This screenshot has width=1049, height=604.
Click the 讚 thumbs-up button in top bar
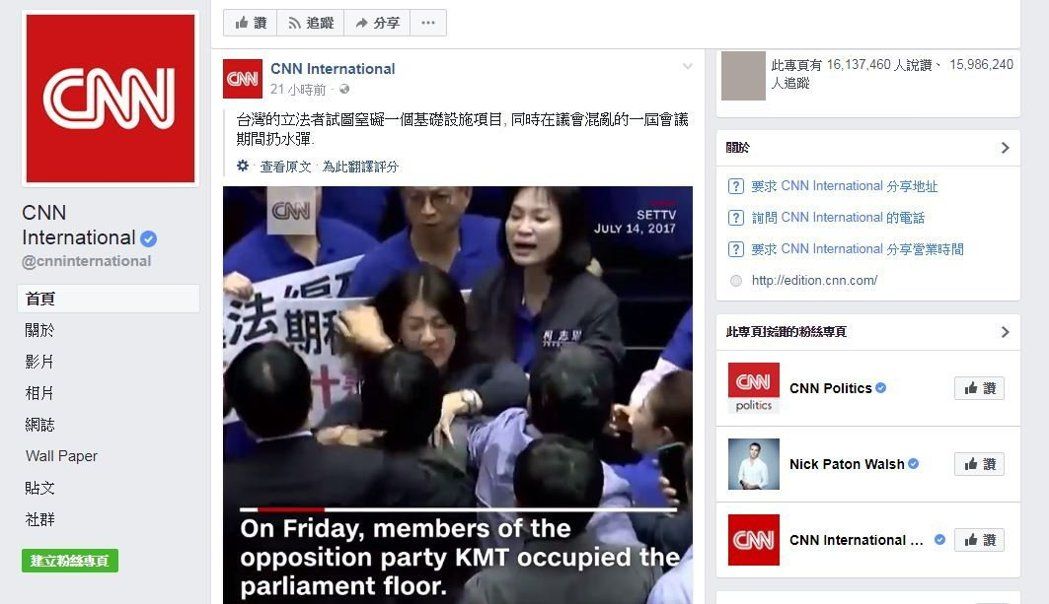[250, 23]
